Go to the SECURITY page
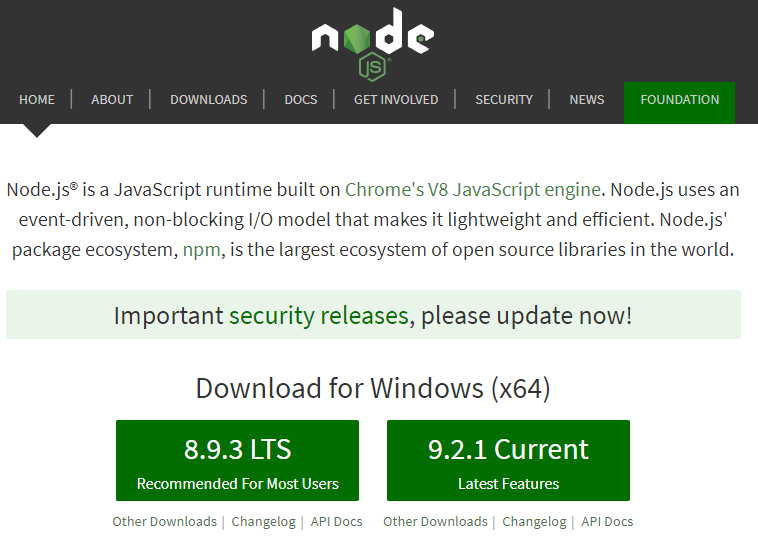 [x=504, y=100]
